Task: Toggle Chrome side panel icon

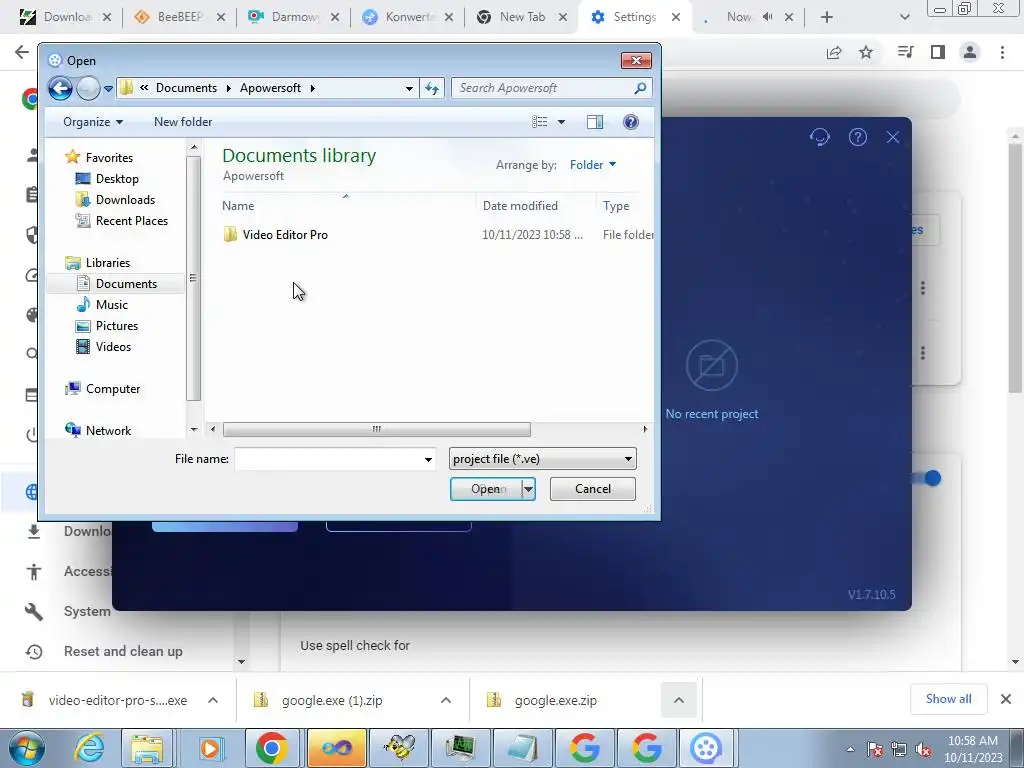Action: pos(938,52)
